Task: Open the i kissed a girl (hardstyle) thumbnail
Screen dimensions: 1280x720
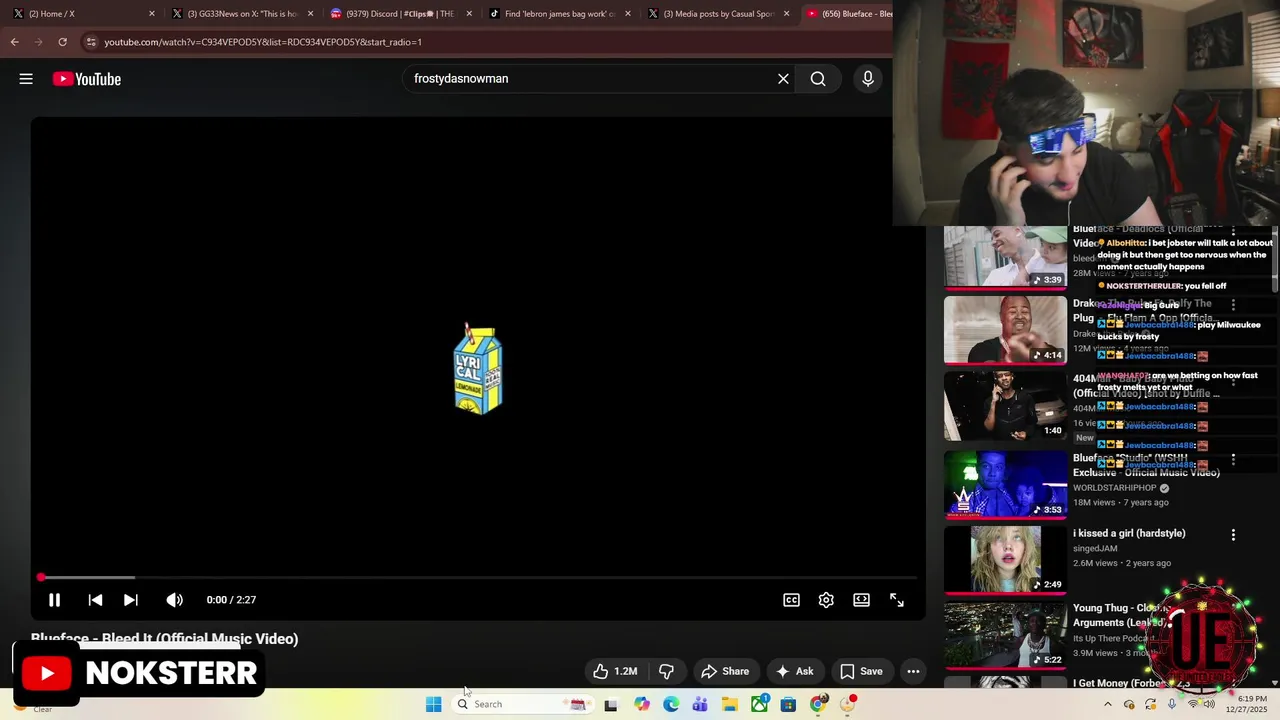Action: tap(1005, 559)
